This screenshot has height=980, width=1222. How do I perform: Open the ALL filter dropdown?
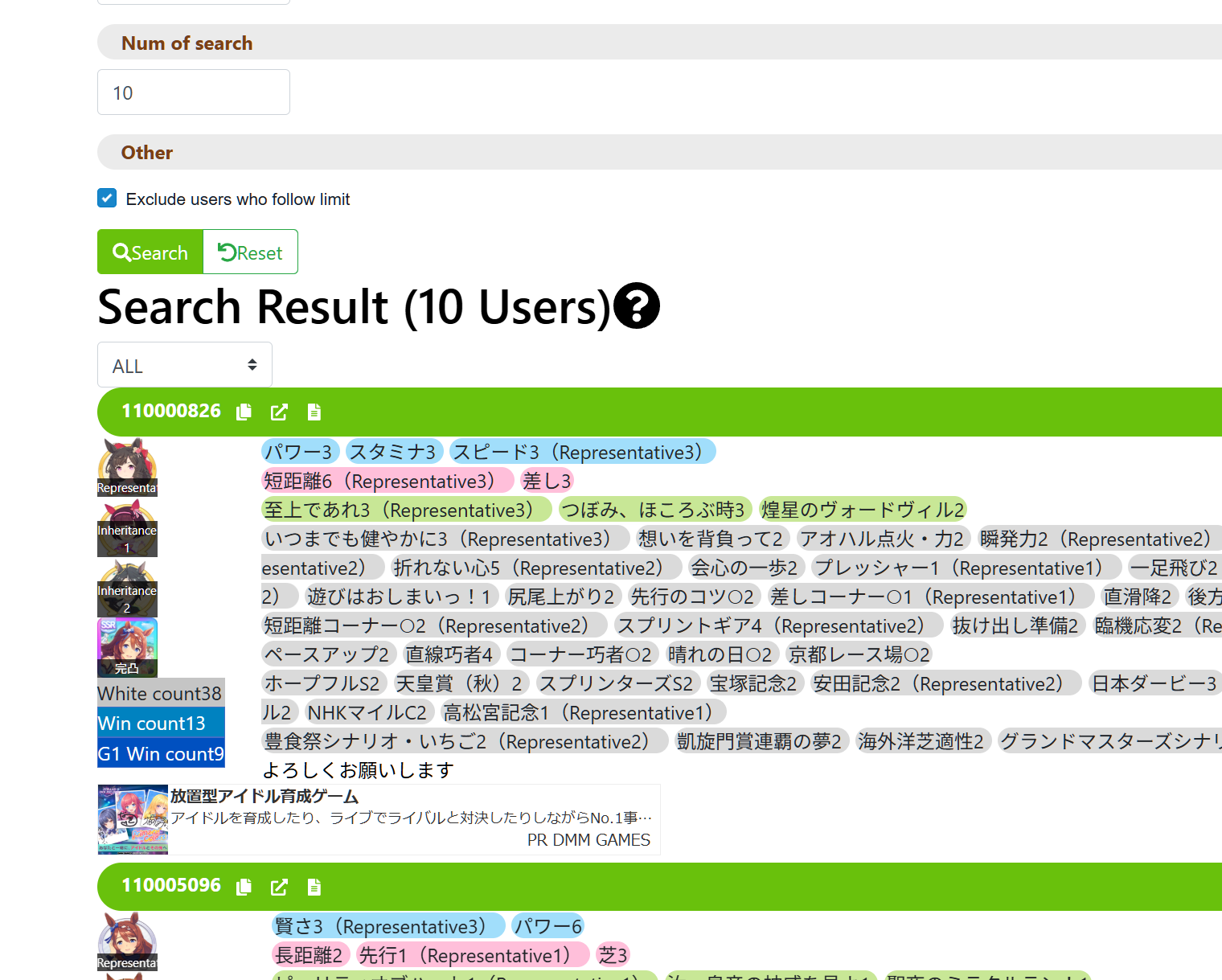click(x=185, y=365)
